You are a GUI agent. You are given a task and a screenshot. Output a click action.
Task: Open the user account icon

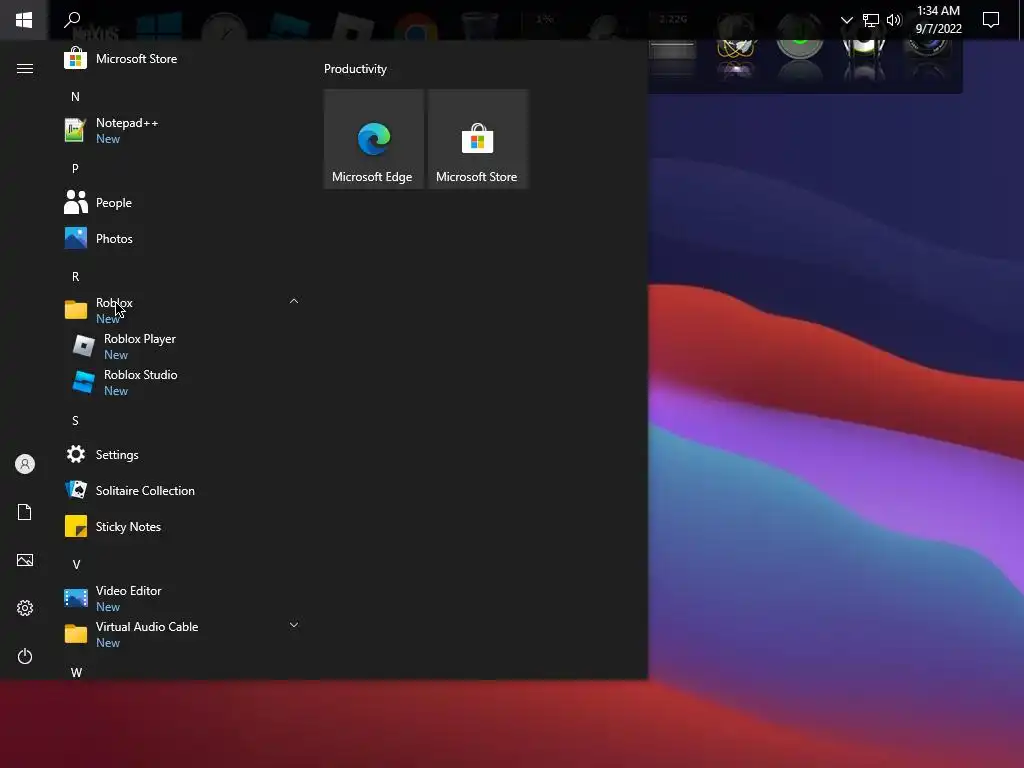tap(25, 464)
